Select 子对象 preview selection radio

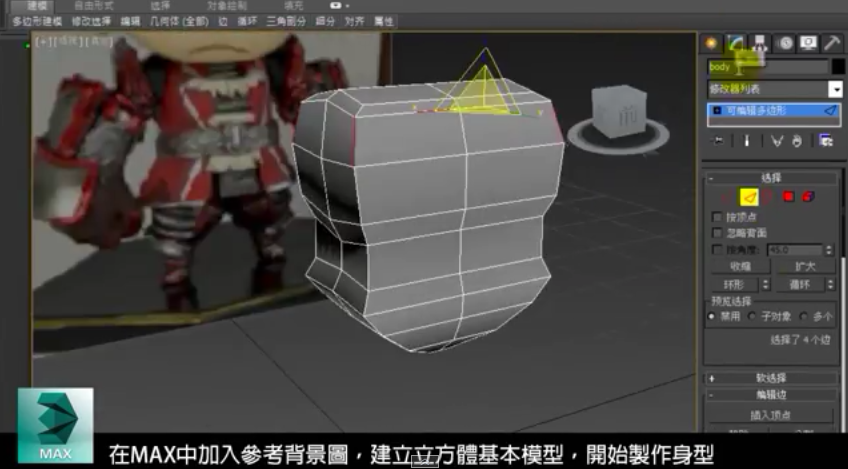[752, 316]
